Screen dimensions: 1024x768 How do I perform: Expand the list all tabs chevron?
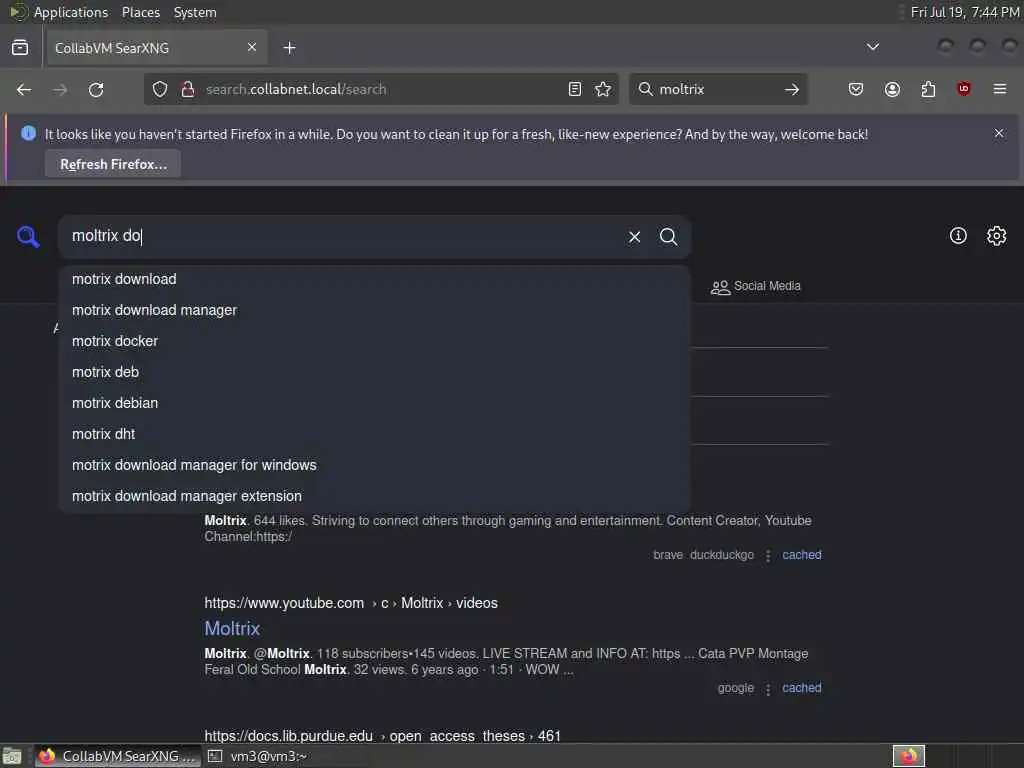coord(872,47)
